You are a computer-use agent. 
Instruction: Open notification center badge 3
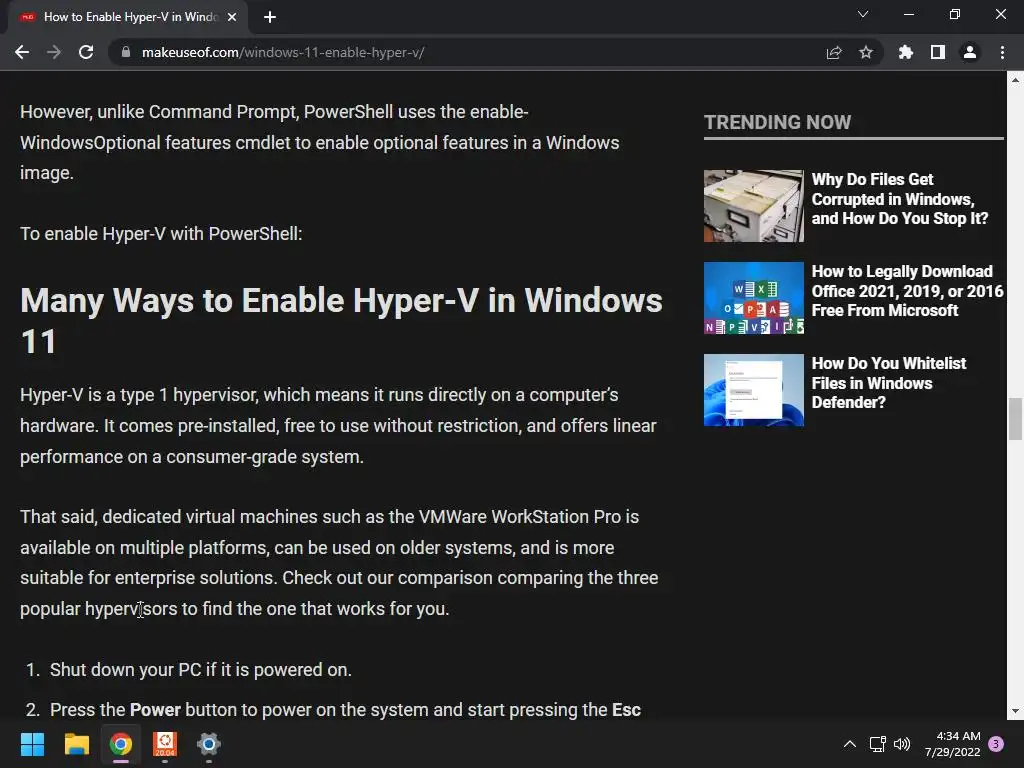(x=996, y=744)
